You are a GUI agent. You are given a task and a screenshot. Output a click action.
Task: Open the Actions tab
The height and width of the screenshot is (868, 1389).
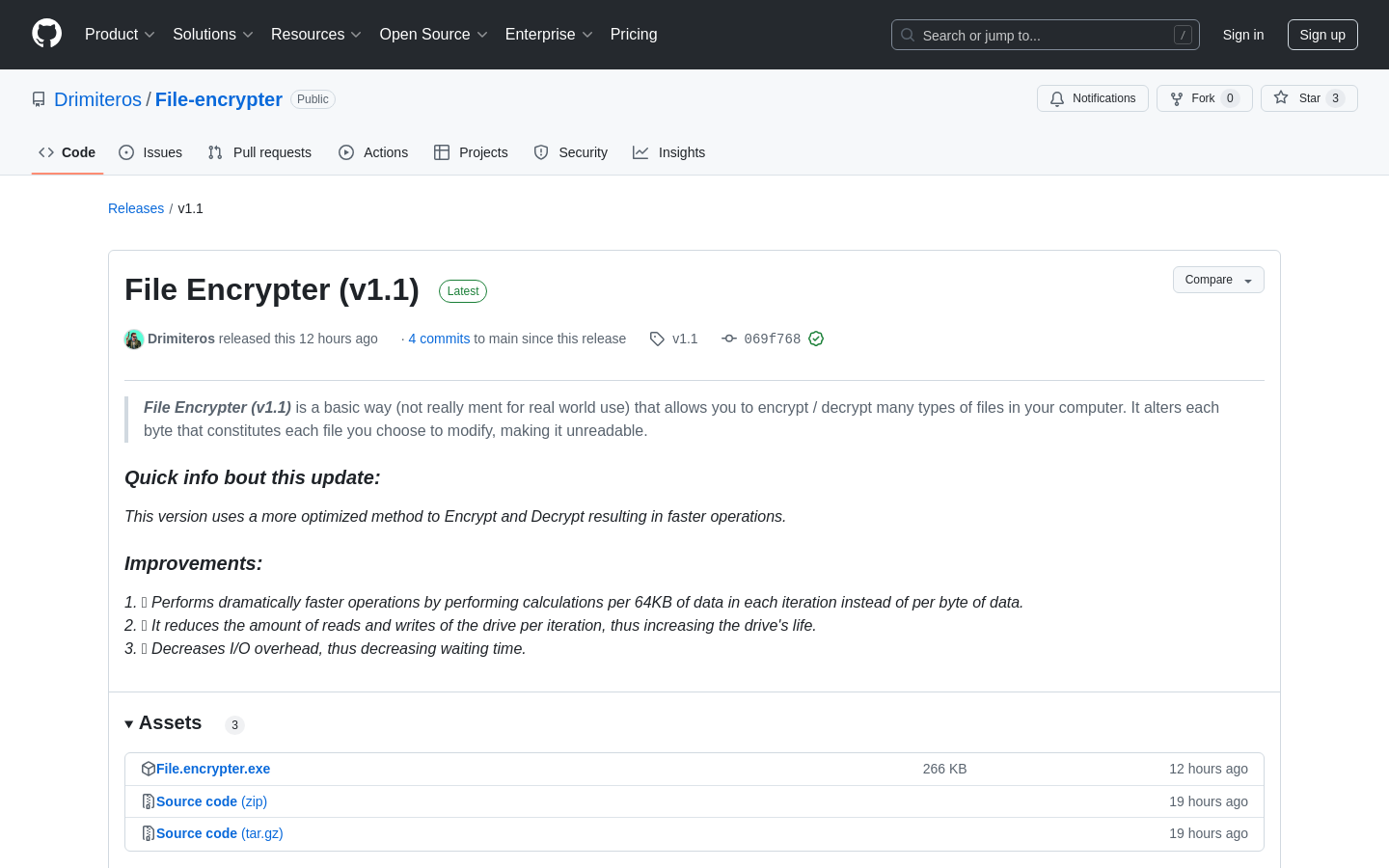click(x=373, y=152)
